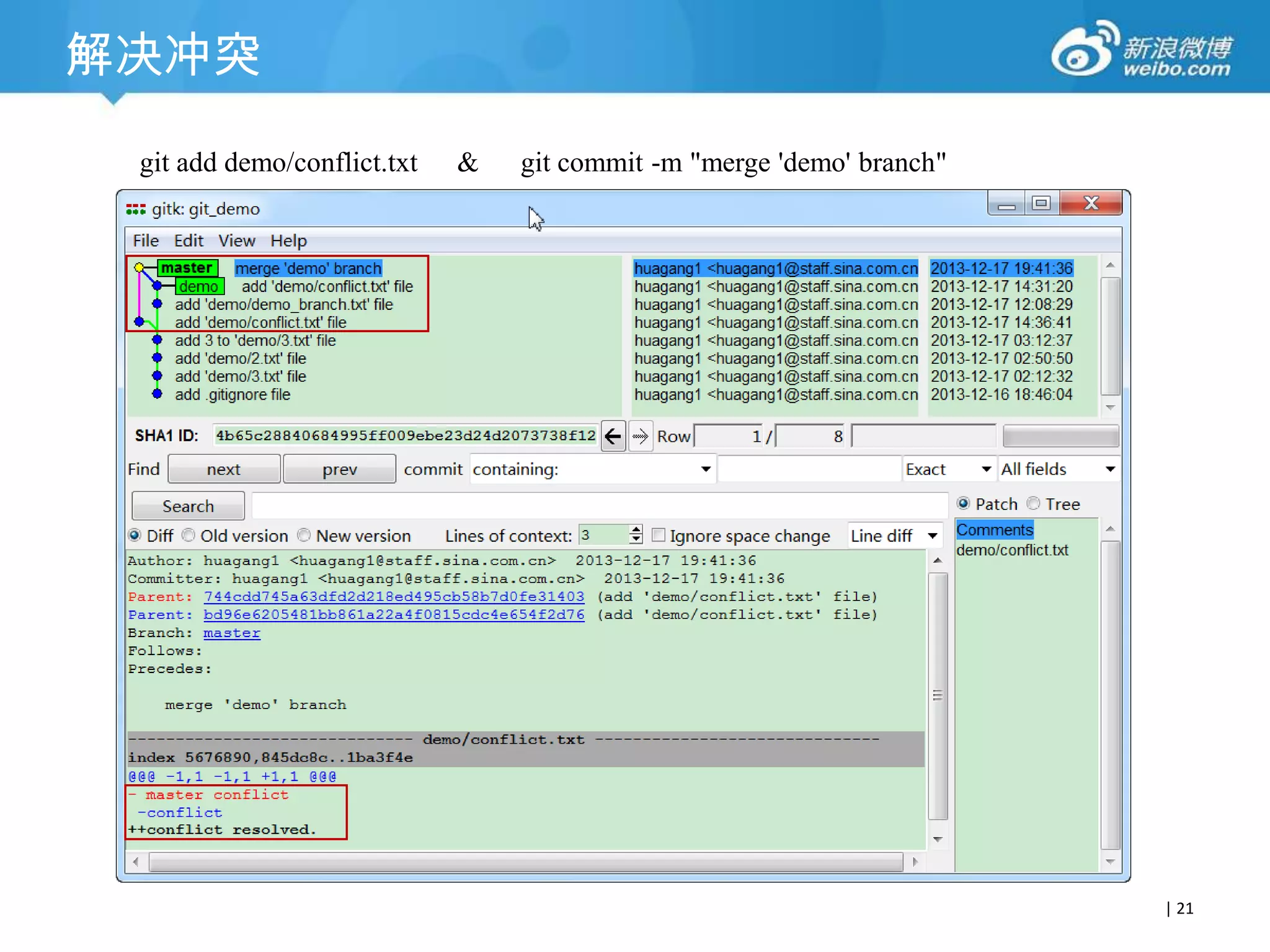Screen dimensions: 1270x952
Task: Open the File menu
Action: (146, 240)
